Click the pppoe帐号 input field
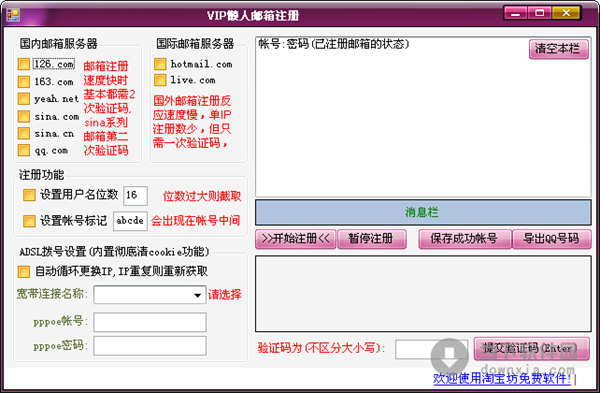The width and height of the screenshot is (600, 393). pyautogui.click(x=150, y=322)
